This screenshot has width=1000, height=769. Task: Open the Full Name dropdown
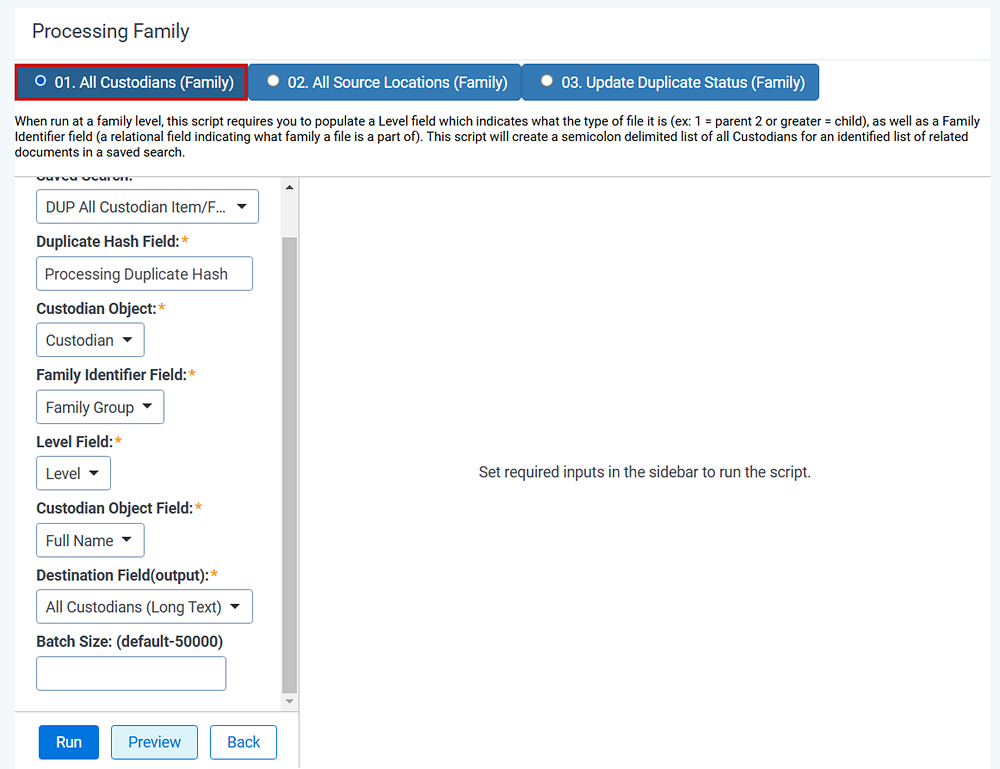(x=90, y=540)
